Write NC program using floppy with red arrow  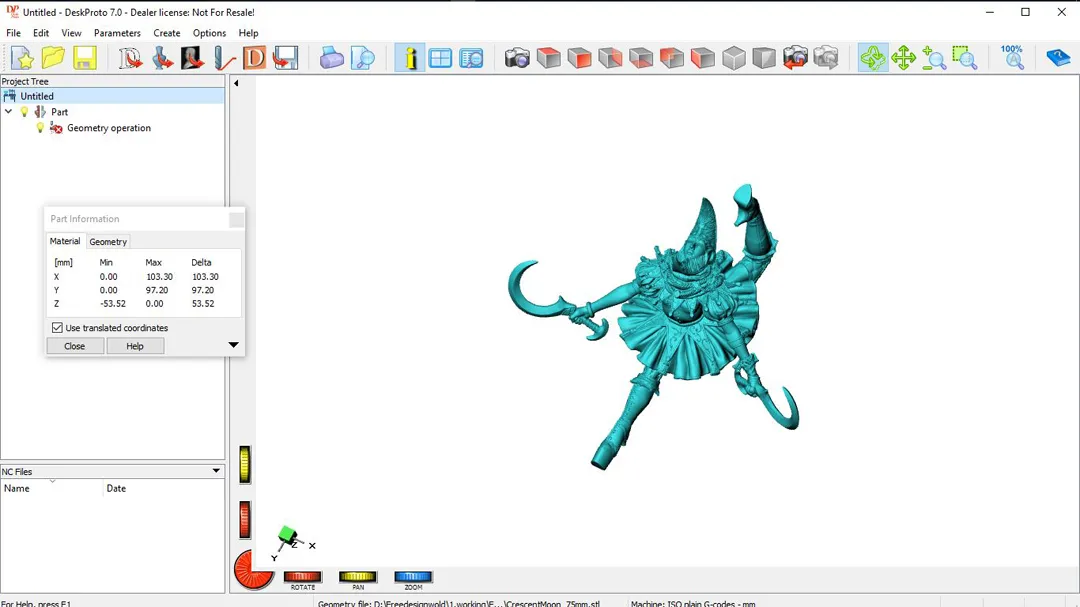pos(285,58)
